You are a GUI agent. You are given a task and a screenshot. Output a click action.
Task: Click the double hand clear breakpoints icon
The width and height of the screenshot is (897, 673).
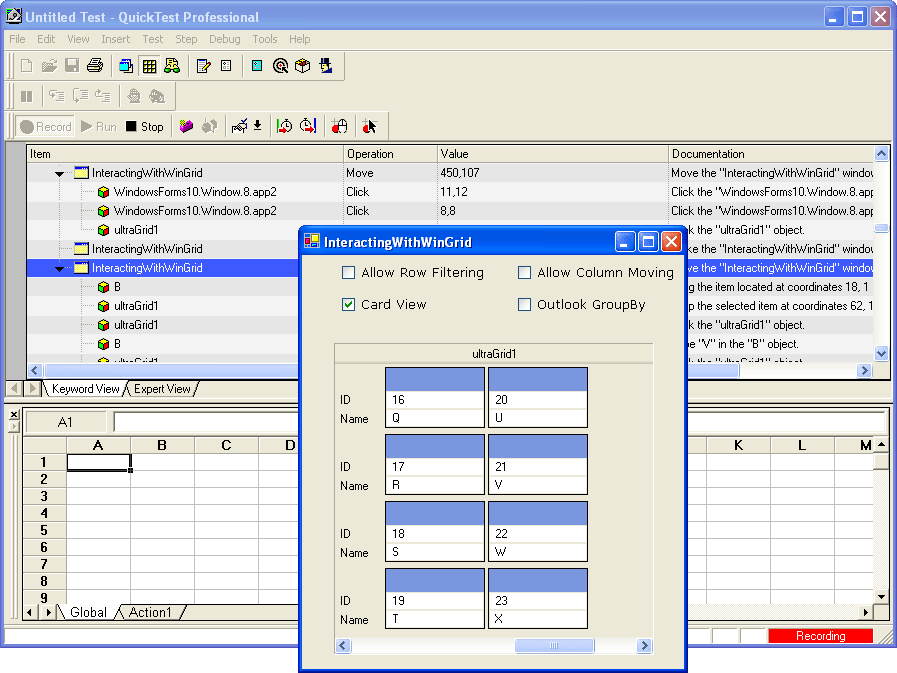click(x=157, y=96)
